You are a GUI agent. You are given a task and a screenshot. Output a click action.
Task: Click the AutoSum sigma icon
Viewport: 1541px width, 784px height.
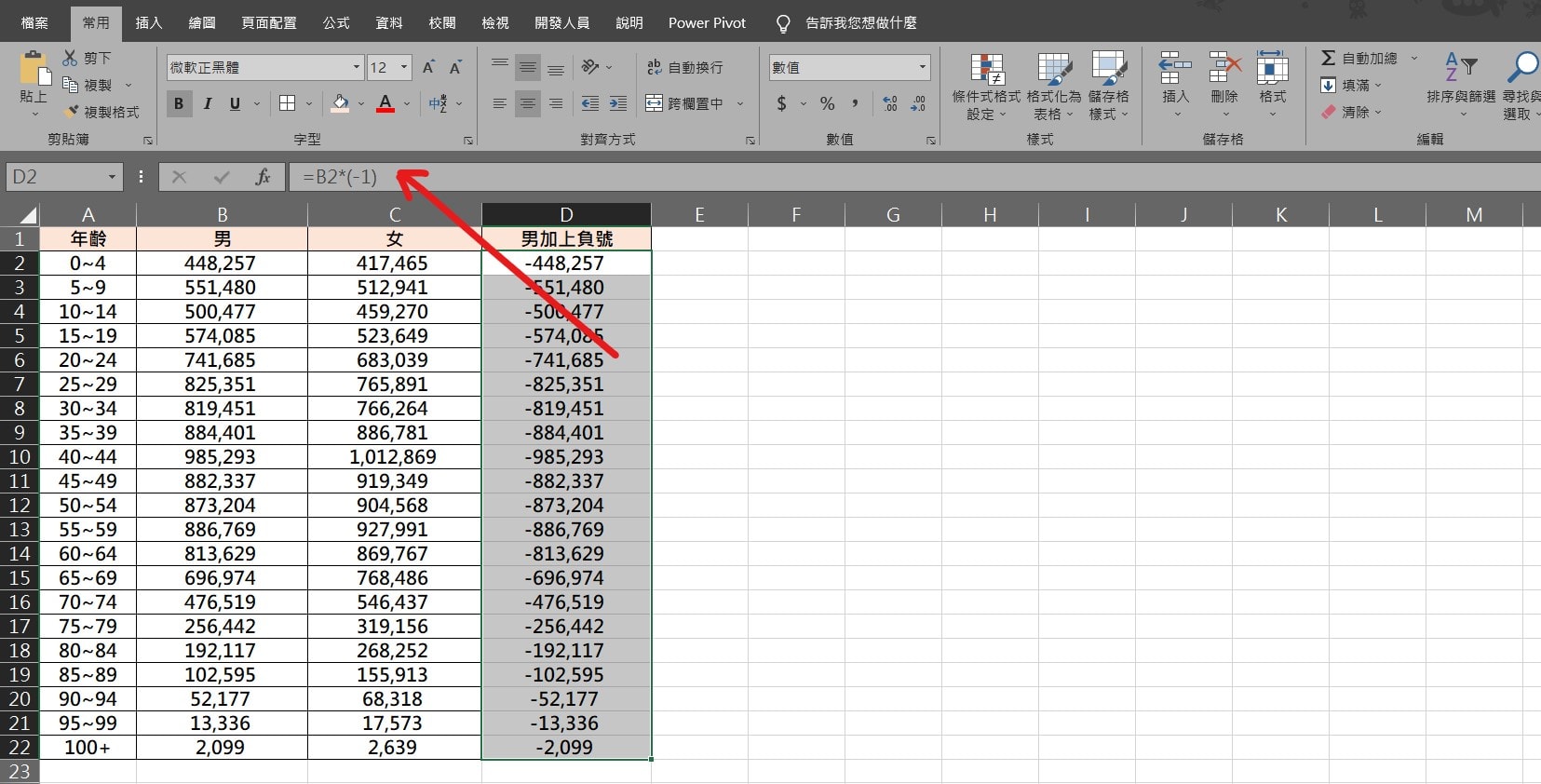1328,58
